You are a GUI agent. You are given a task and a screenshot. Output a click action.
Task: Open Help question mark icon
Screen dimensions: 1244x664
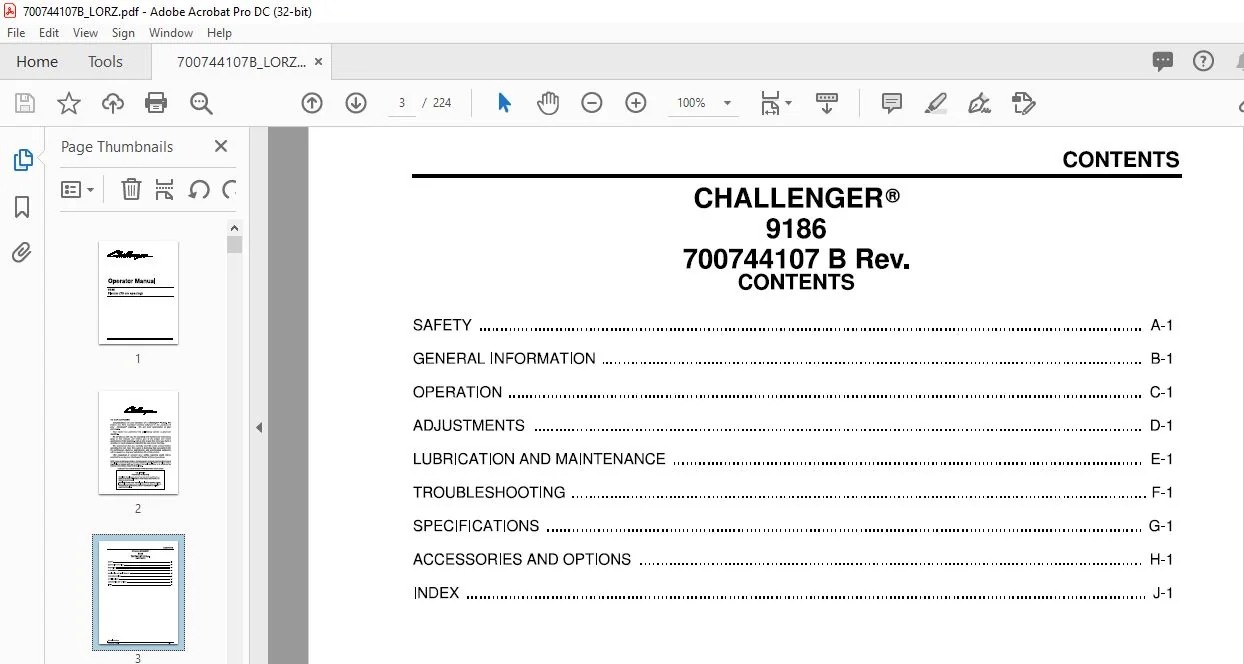1203,62
